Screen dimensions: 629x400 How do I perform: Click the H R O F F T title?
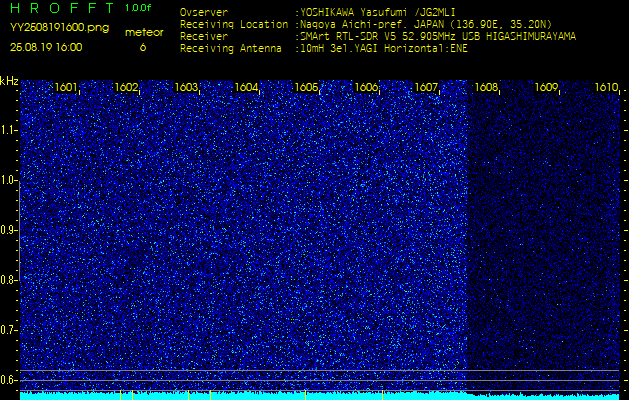tap(62, 8)
